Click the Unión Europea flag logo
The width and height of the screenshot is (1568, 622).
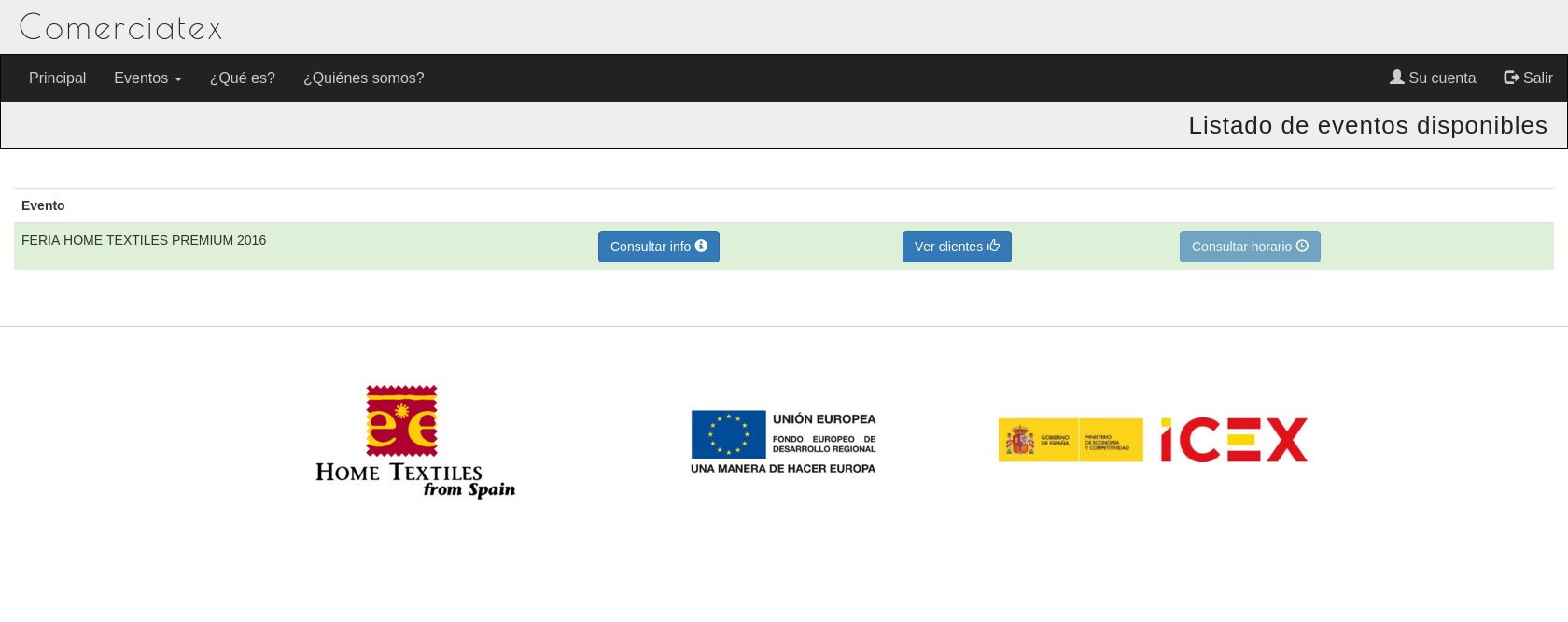click(x=729, y=435)
